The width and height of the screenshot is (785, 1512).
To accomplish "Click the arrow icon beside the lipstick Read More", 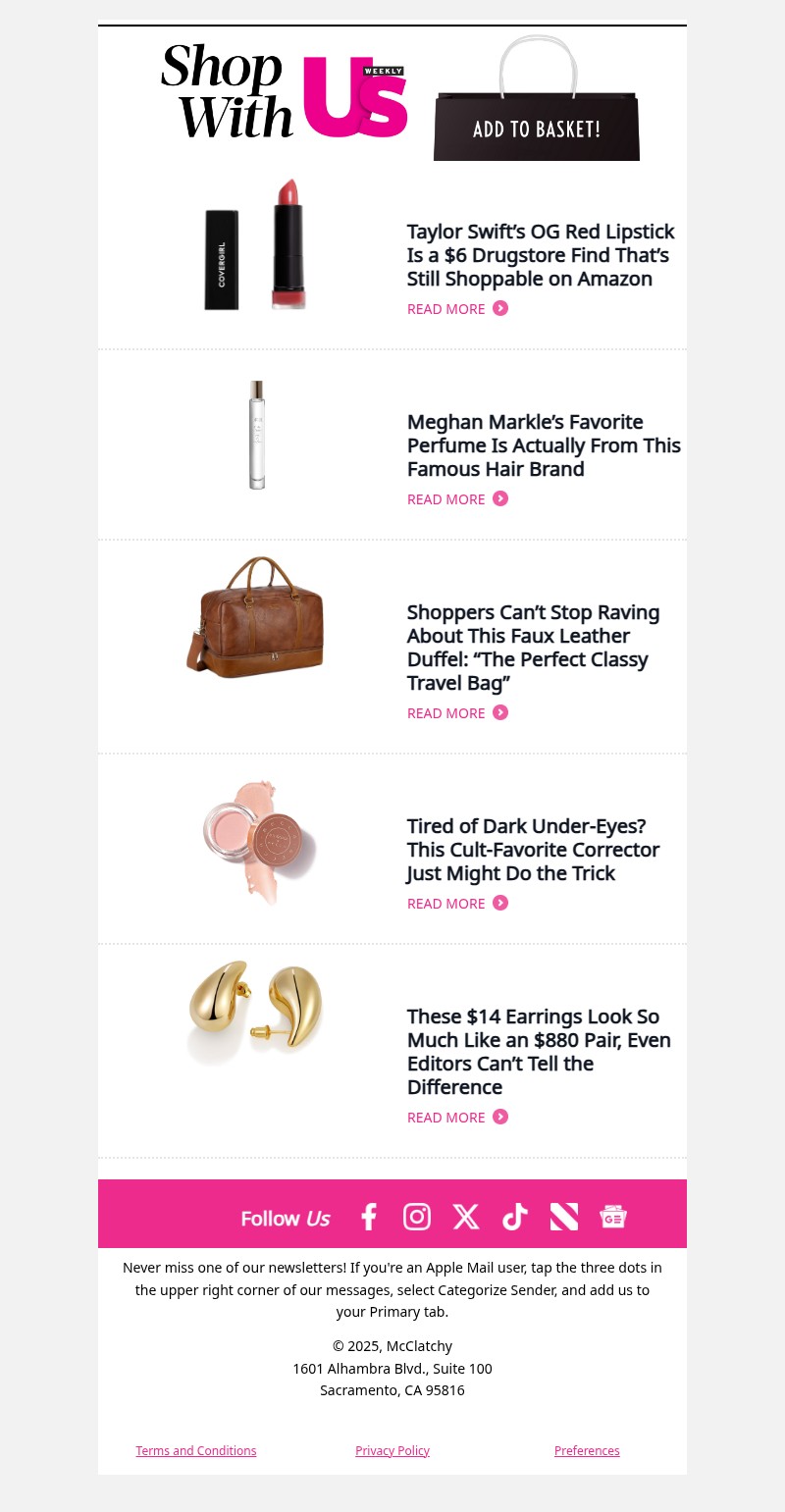I will click(x=500, y=308).
